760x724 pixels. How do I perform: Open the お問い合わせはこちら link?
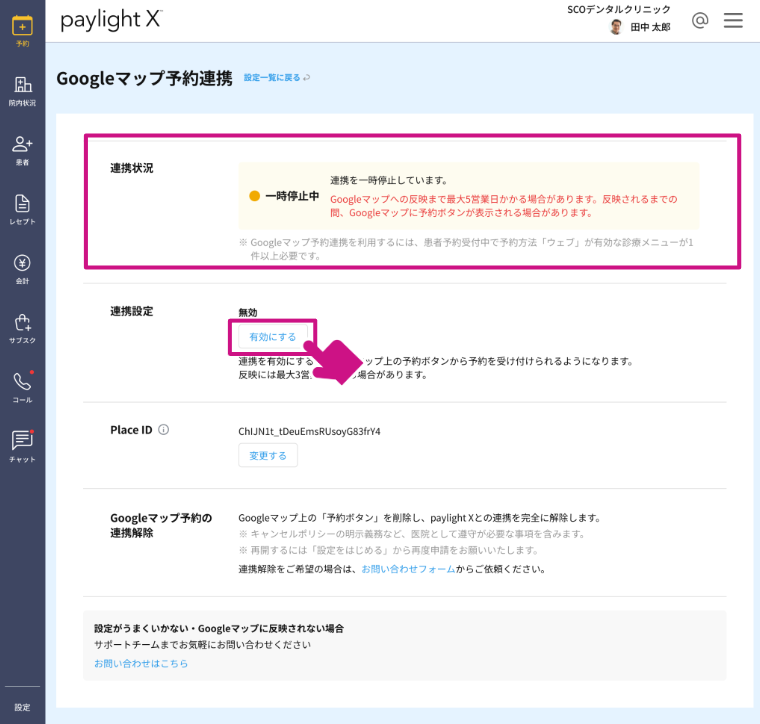point(141,663)
